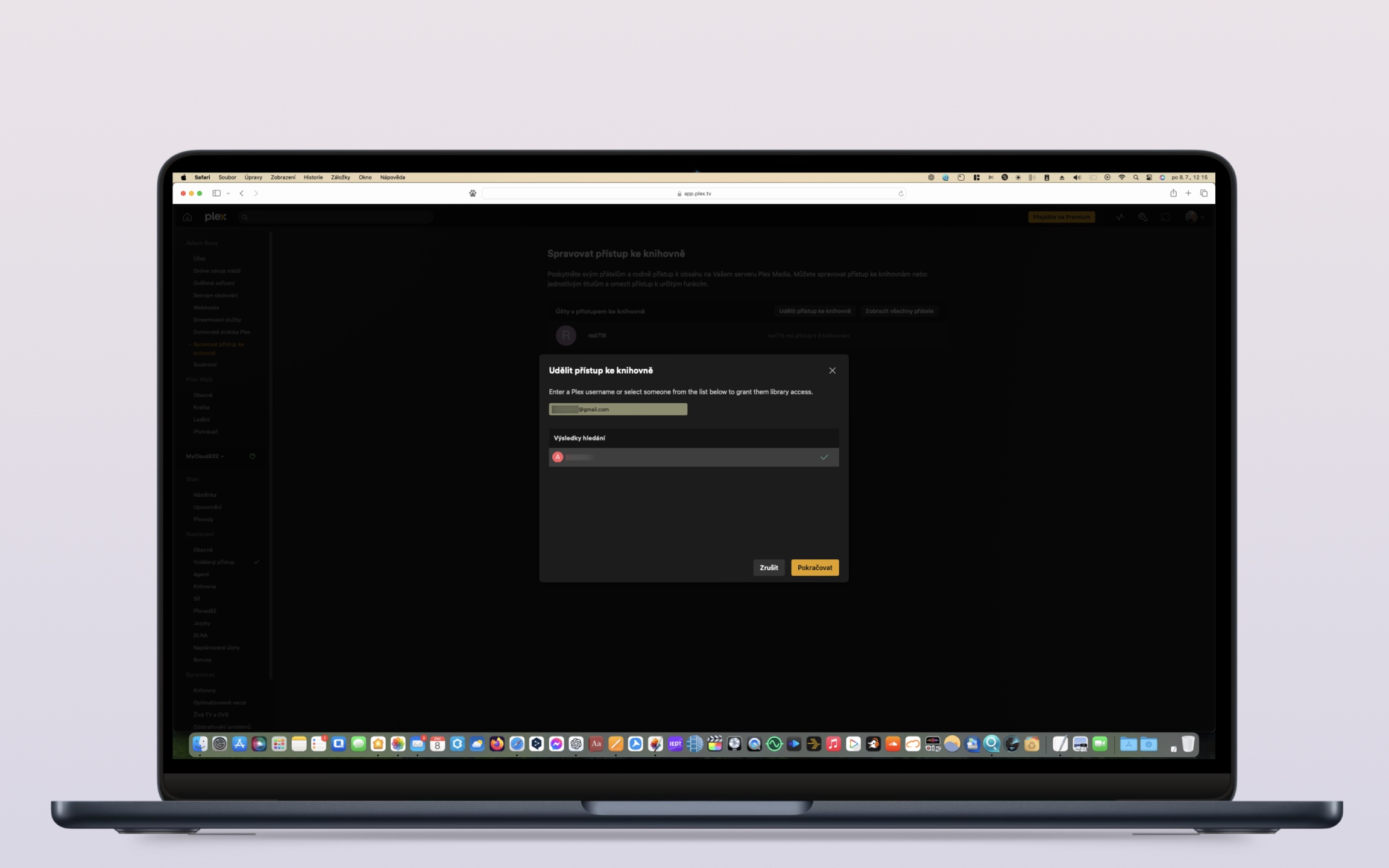Viewport: 1389px width, 868px height.
Task: Click the Safari sidebar toggle icon
Action: pyautogui.click(x=216, y=193)
